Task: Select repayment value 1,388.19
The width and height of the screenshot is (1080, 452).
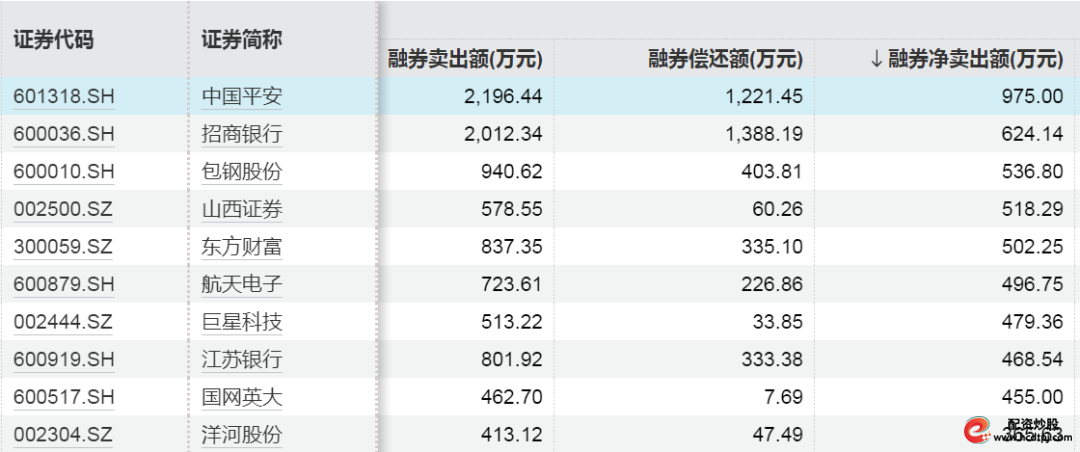Action: pyautogui.click(x=764, y=134)
